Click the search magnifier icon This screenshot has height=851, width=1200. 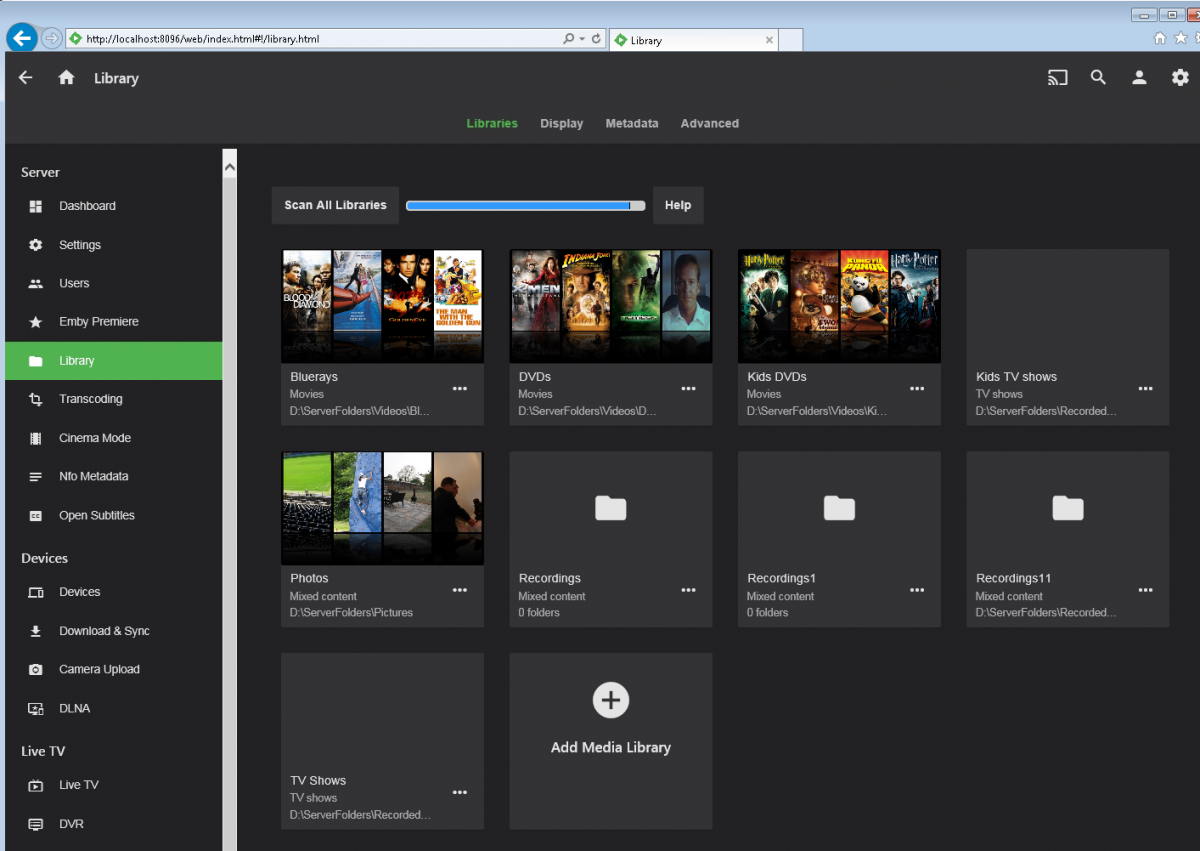pos(1098,78)
